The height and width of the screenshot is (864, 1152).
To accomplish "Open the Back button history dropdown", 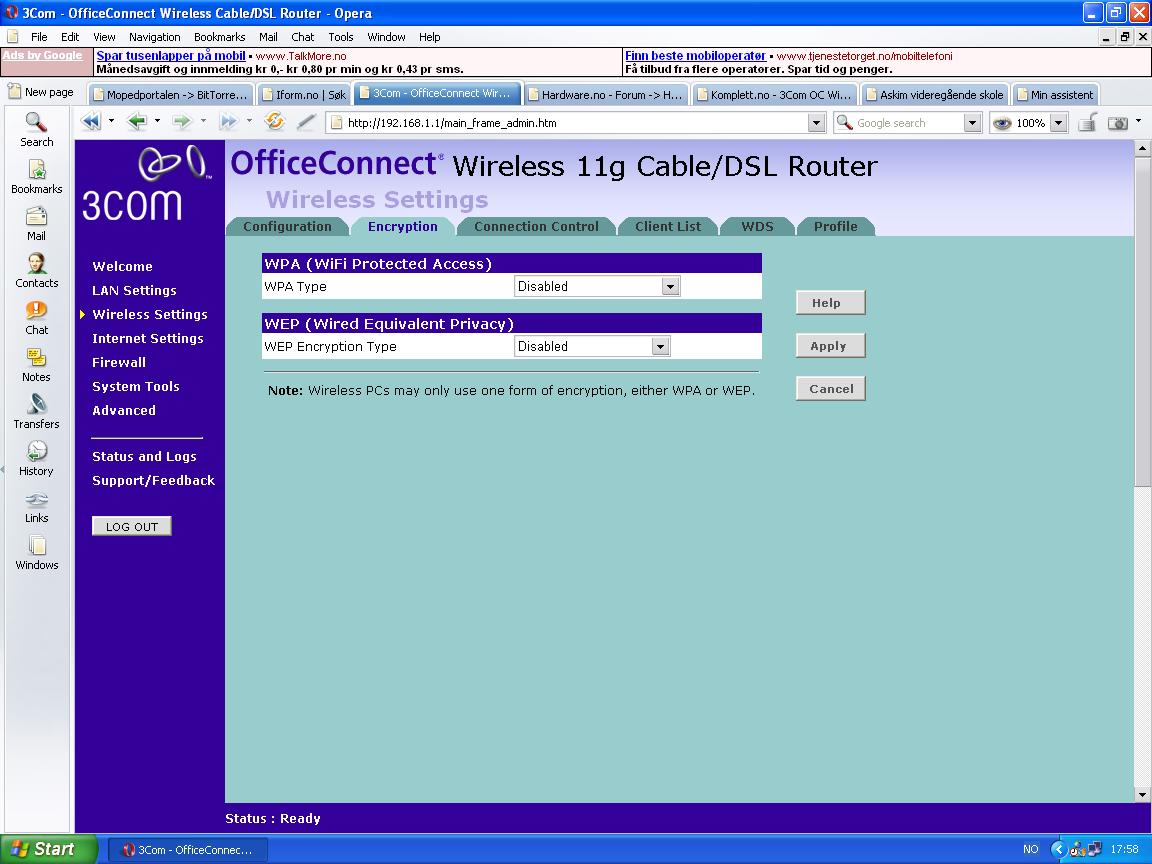I will [x=157, y=121].
